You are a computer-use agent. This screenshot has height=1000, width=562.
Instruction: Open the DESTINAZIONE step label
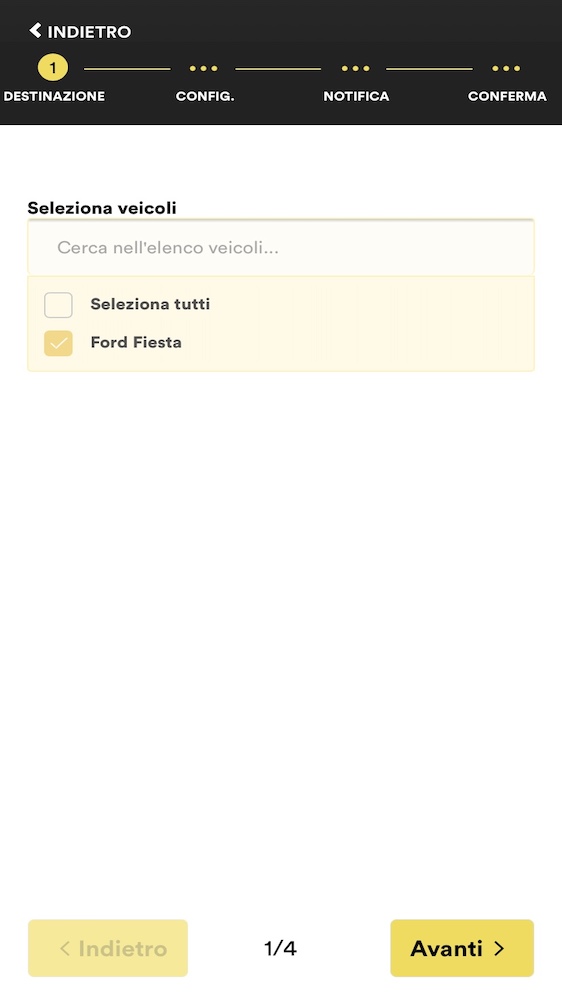tap(54, 96)
